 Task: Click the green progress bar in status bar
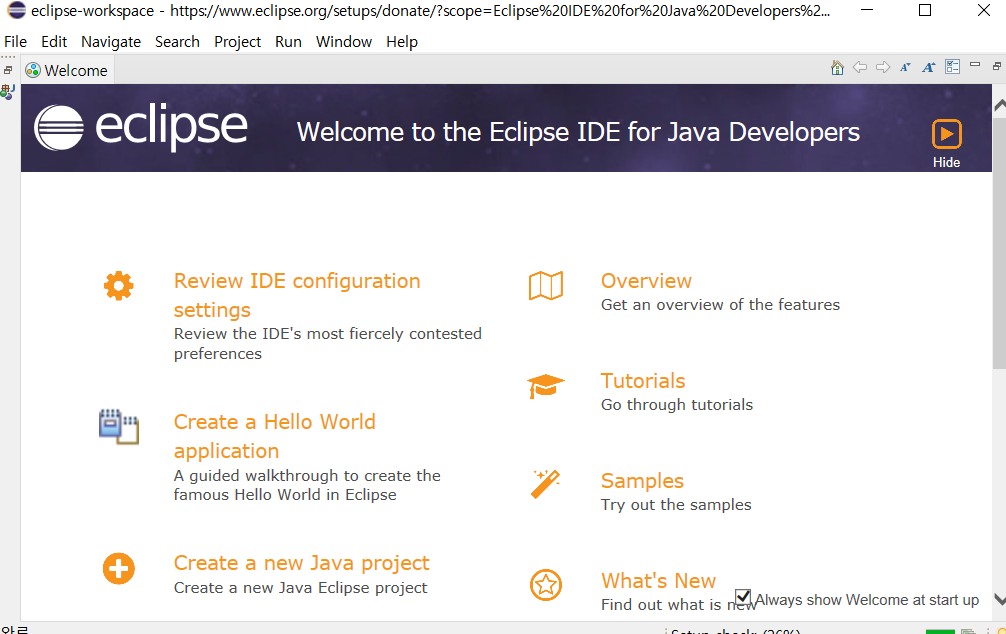pos(940,631)
